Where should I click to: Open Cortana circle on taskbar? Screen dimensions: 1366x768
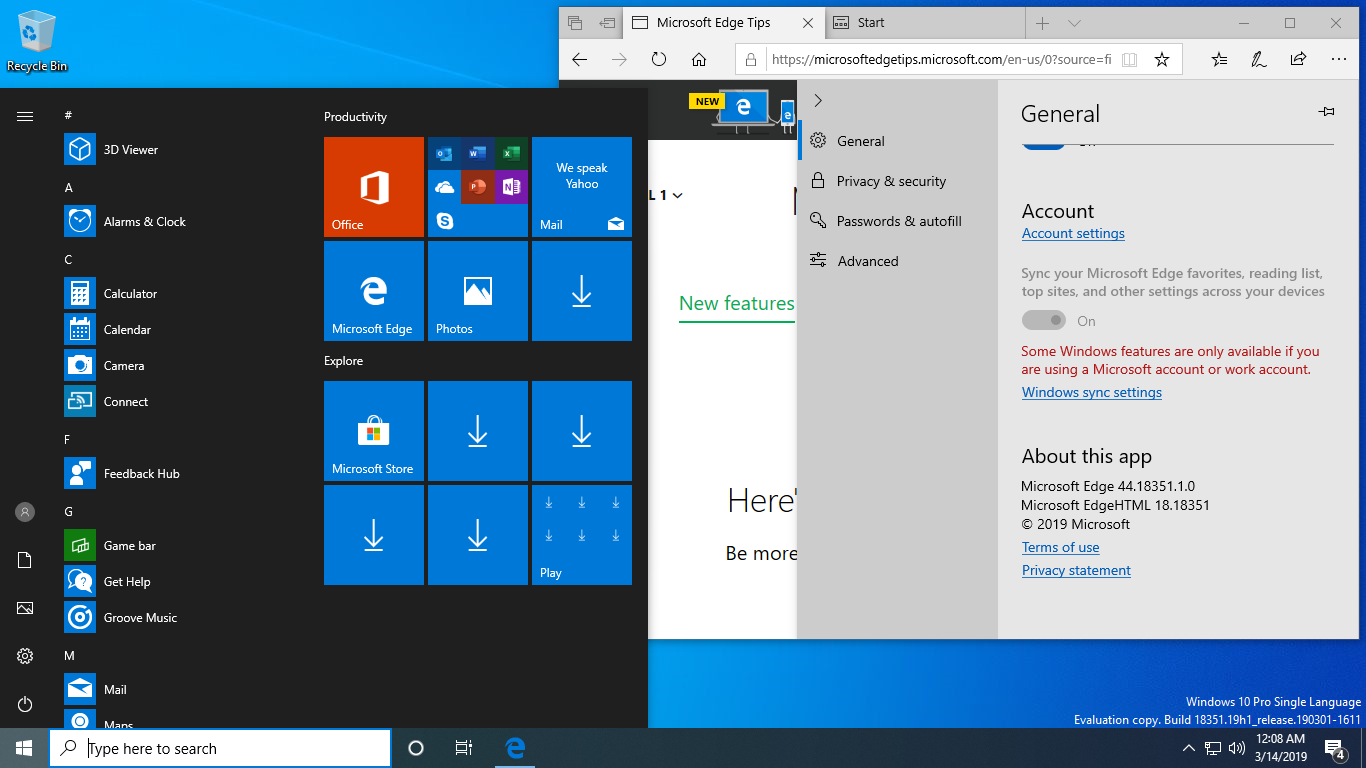(416, 748)
